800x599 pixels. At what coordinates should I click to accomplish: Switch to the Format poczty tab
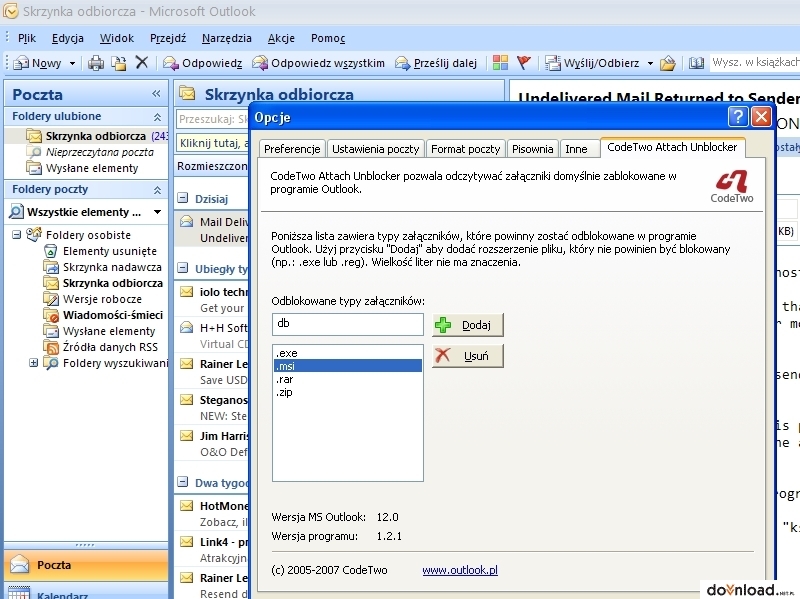tap(465, 149)
